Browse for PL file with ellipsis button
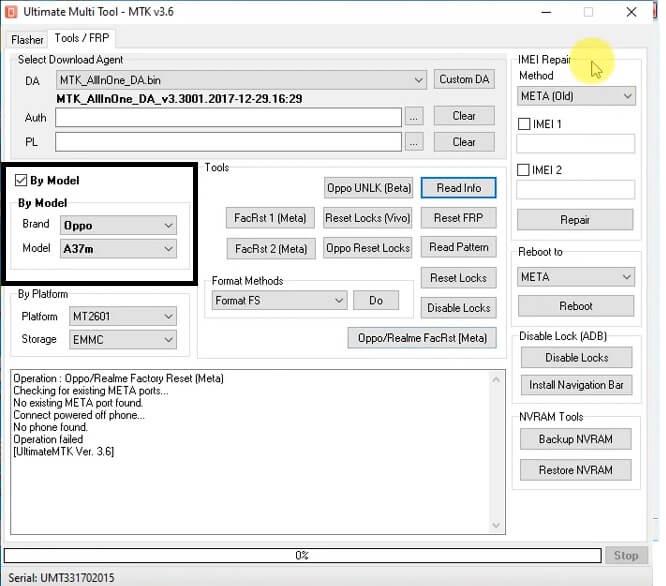This screenshot has width=666, height=586. [414, 142]
